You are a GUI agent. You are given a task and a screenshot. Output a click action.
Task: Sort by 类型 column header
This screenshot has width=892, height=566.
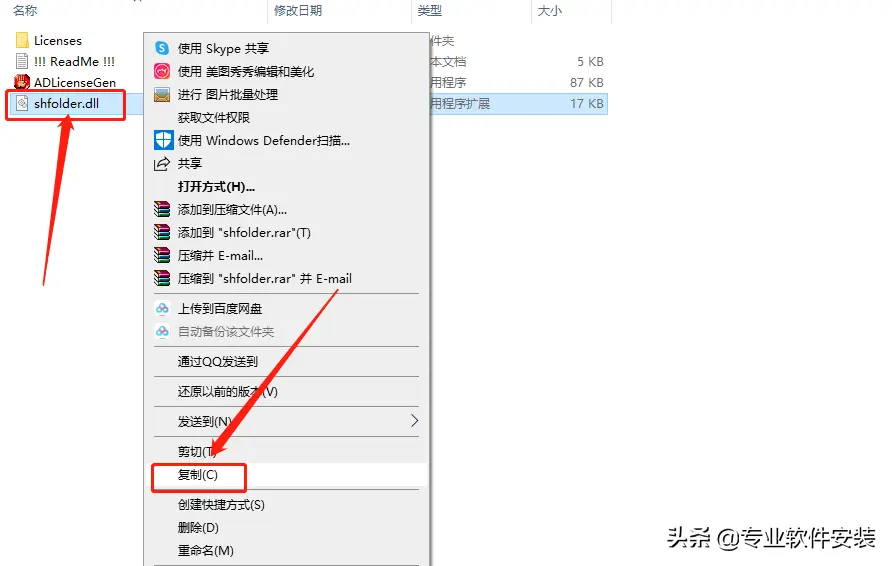pyautogui.click(x=430, y=10)
